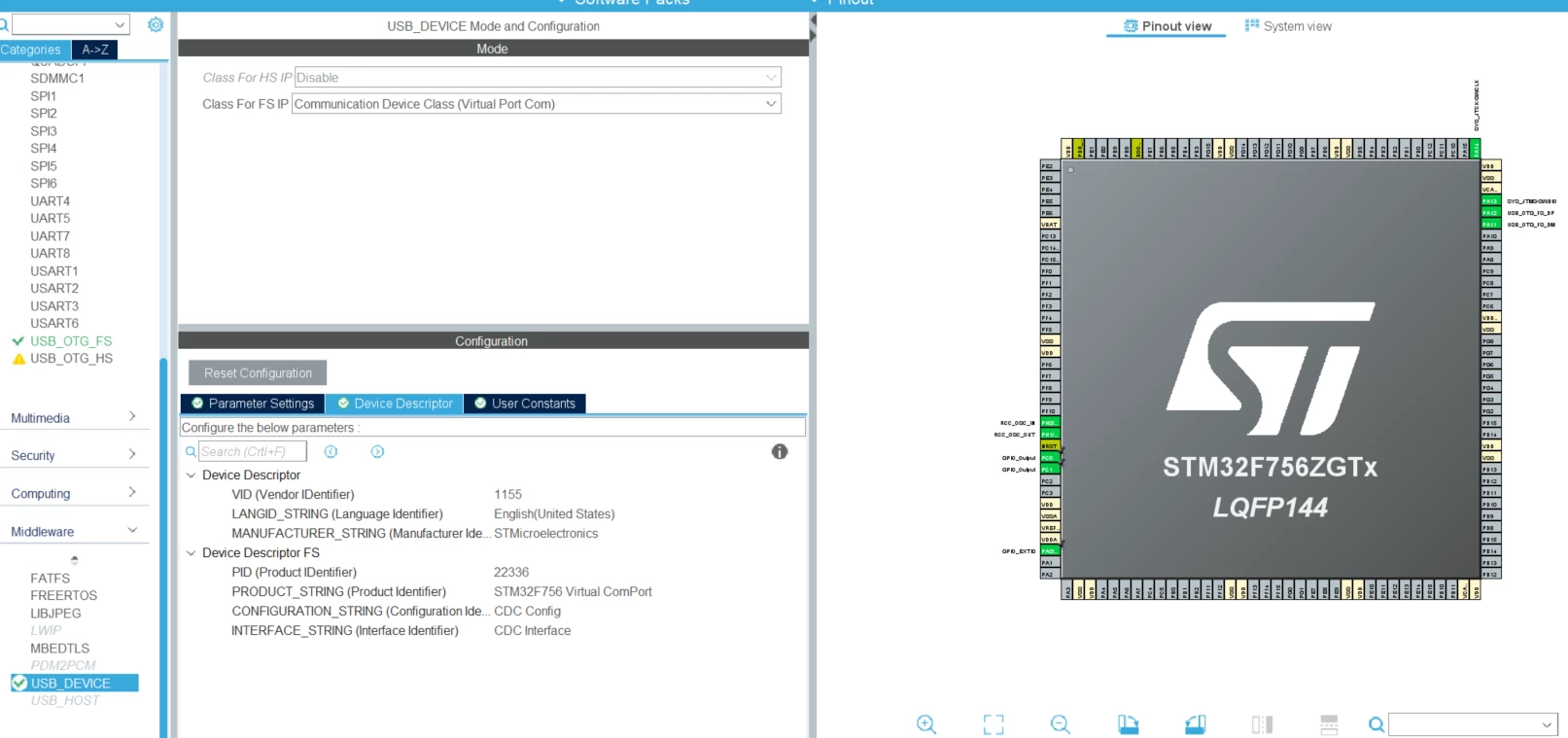Click the configuration parameter search field
1568x738 pixels.
[253, 451]
